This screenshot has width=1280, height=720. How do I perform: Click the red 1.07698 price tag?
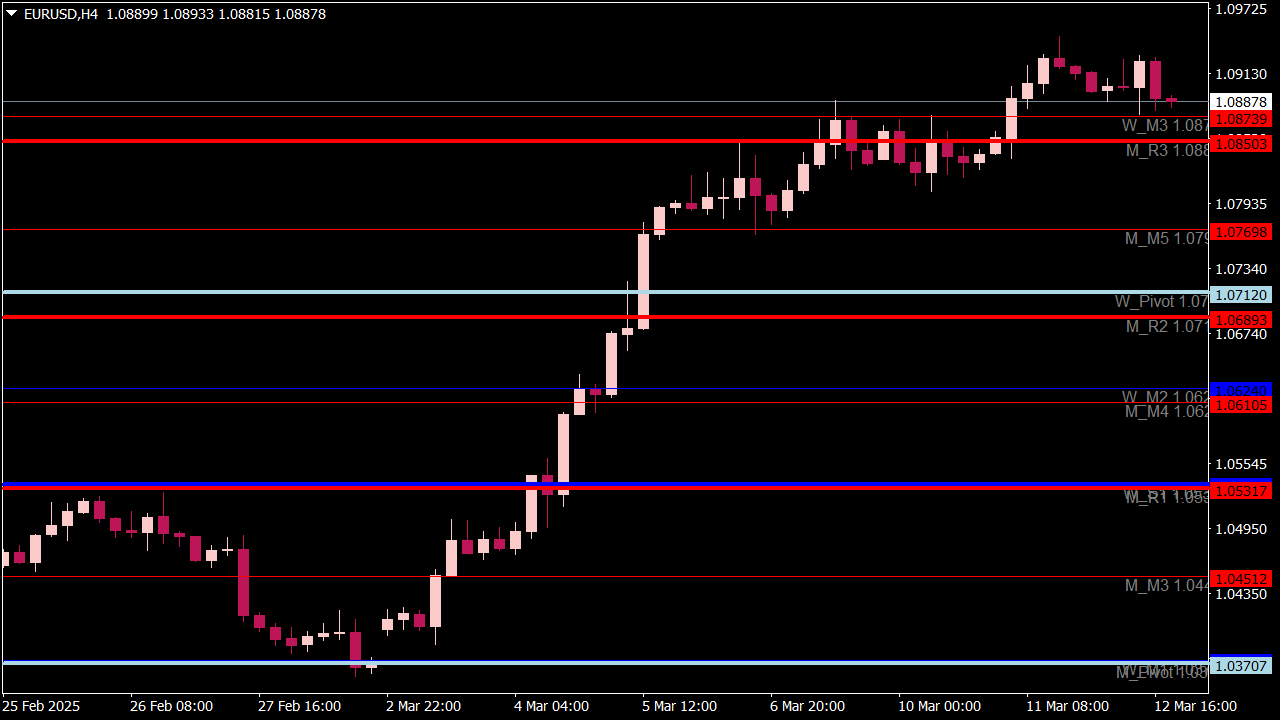[1240, 232]
